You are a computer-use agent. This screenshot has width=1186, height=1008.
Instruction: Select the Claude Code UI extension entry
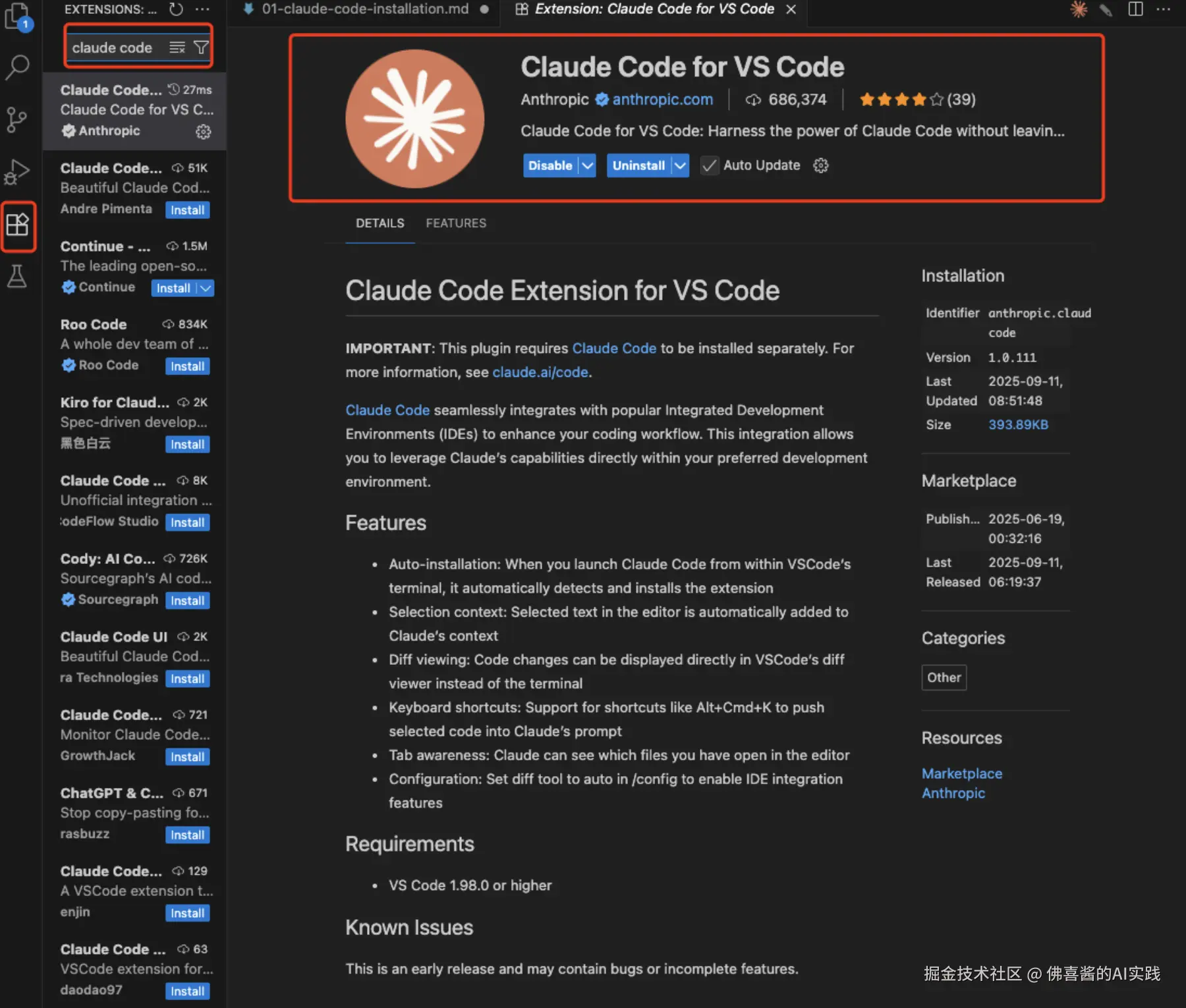click(x=134, y=658)
